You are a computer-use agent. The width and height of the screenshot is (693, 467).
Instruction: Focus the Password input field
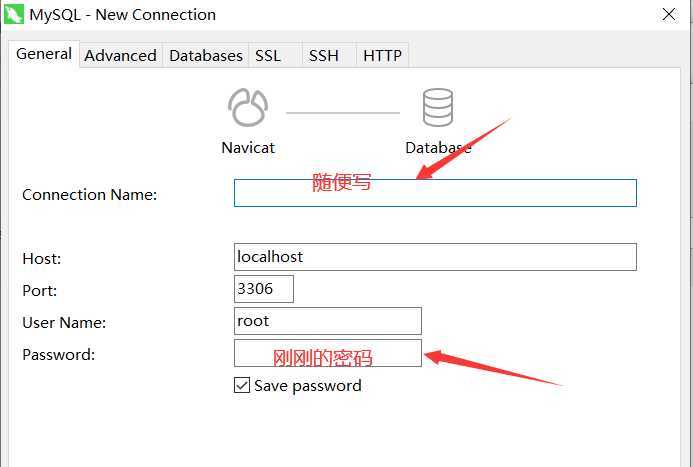(x=327, y=353)
